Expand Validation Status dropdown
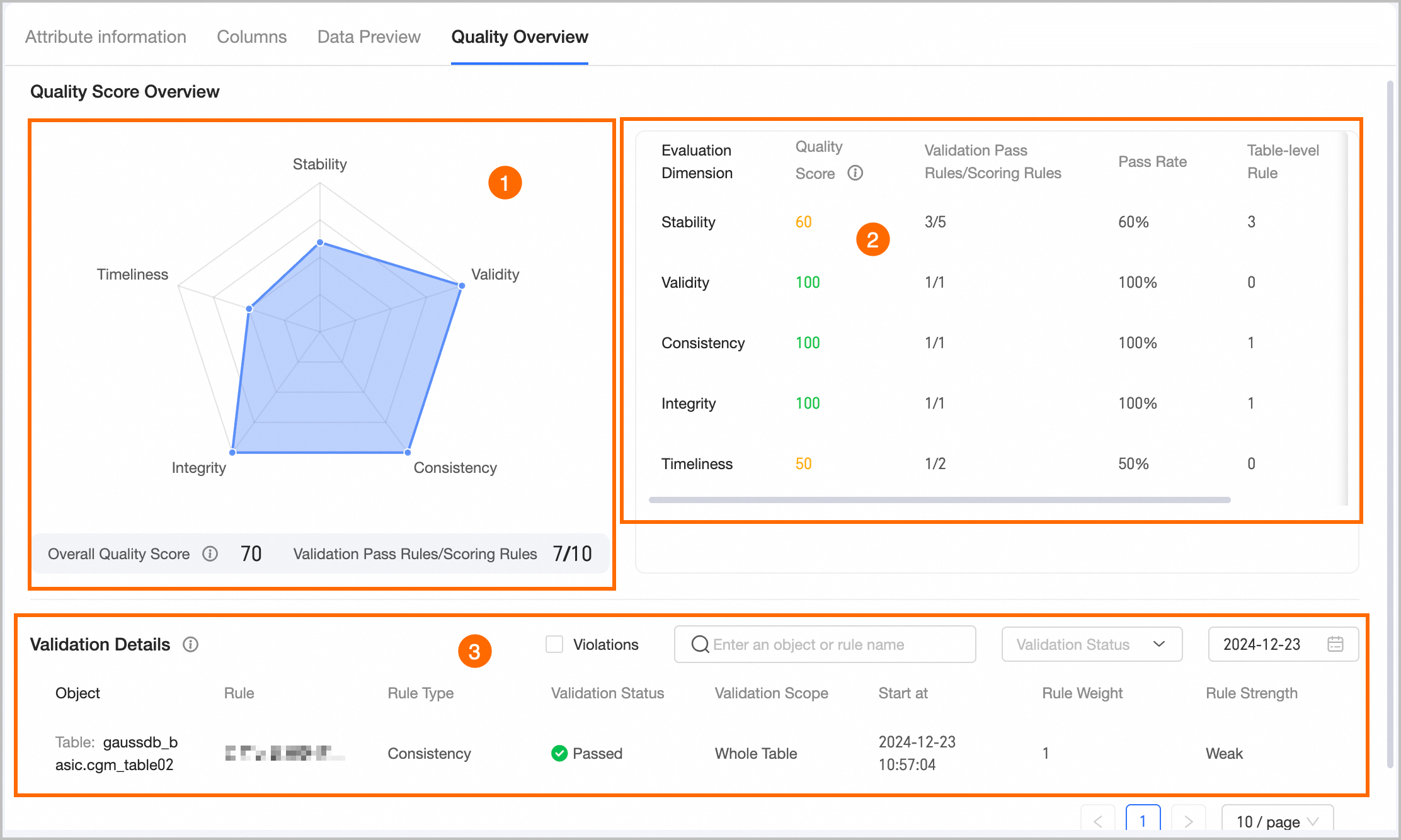Screen dimensions: 1401x840 tap(1091, 644)
